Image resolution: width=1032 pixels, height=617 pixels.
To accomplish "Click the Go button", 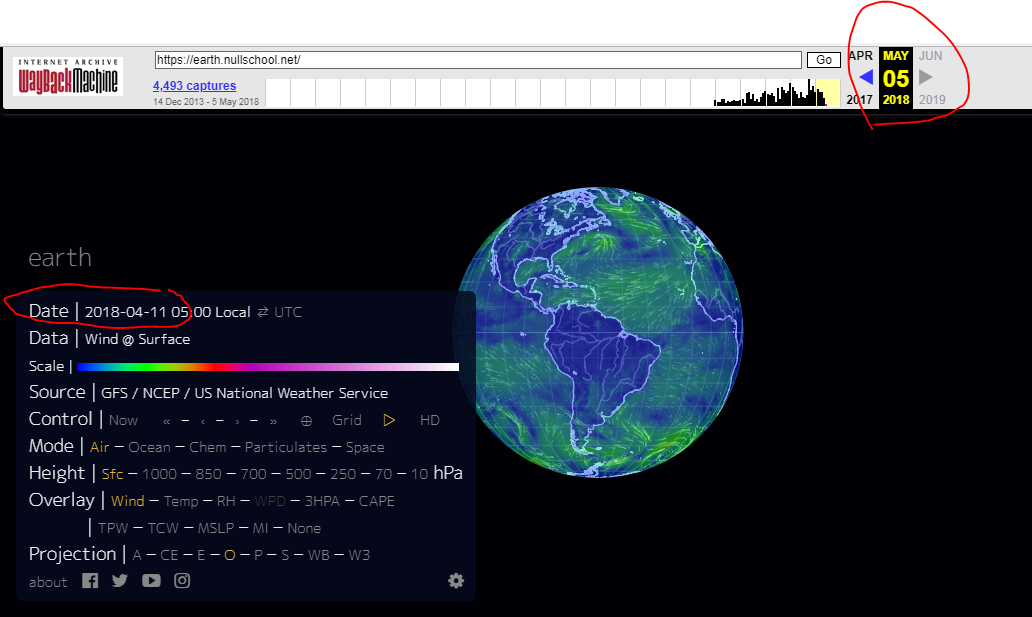I will click(x=824, y=60).
